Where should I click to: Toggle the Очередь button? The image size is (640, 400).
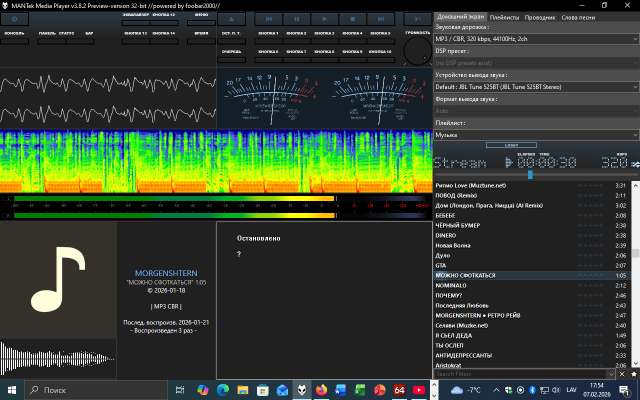pos(231,60)
